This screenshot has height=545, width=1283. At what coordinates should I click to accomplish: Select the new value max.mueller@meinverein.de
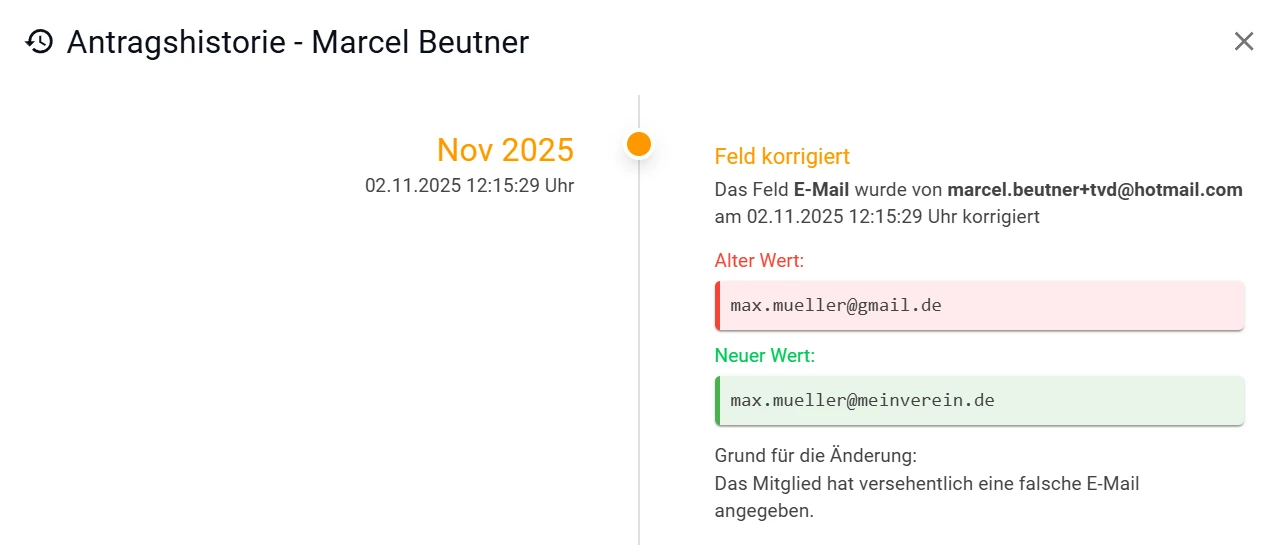[x=862, y=401]
